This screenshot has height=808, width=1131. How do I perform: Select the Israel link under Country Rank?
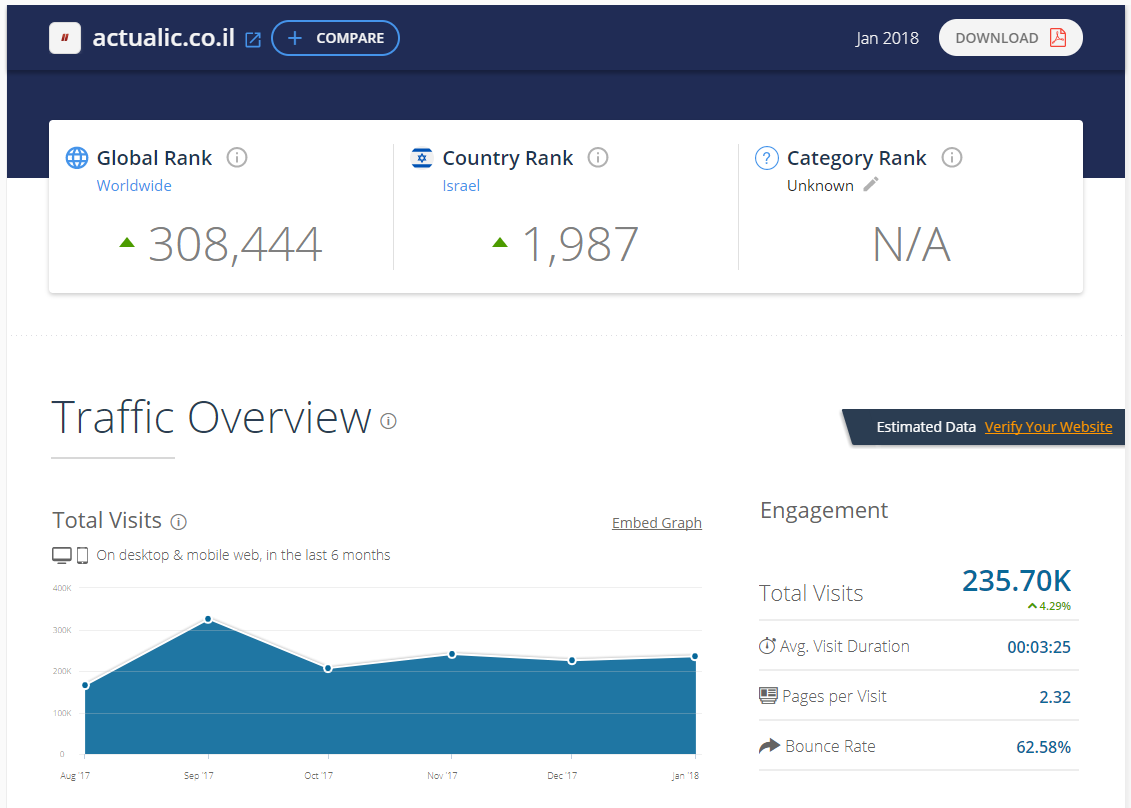point(461,186)
